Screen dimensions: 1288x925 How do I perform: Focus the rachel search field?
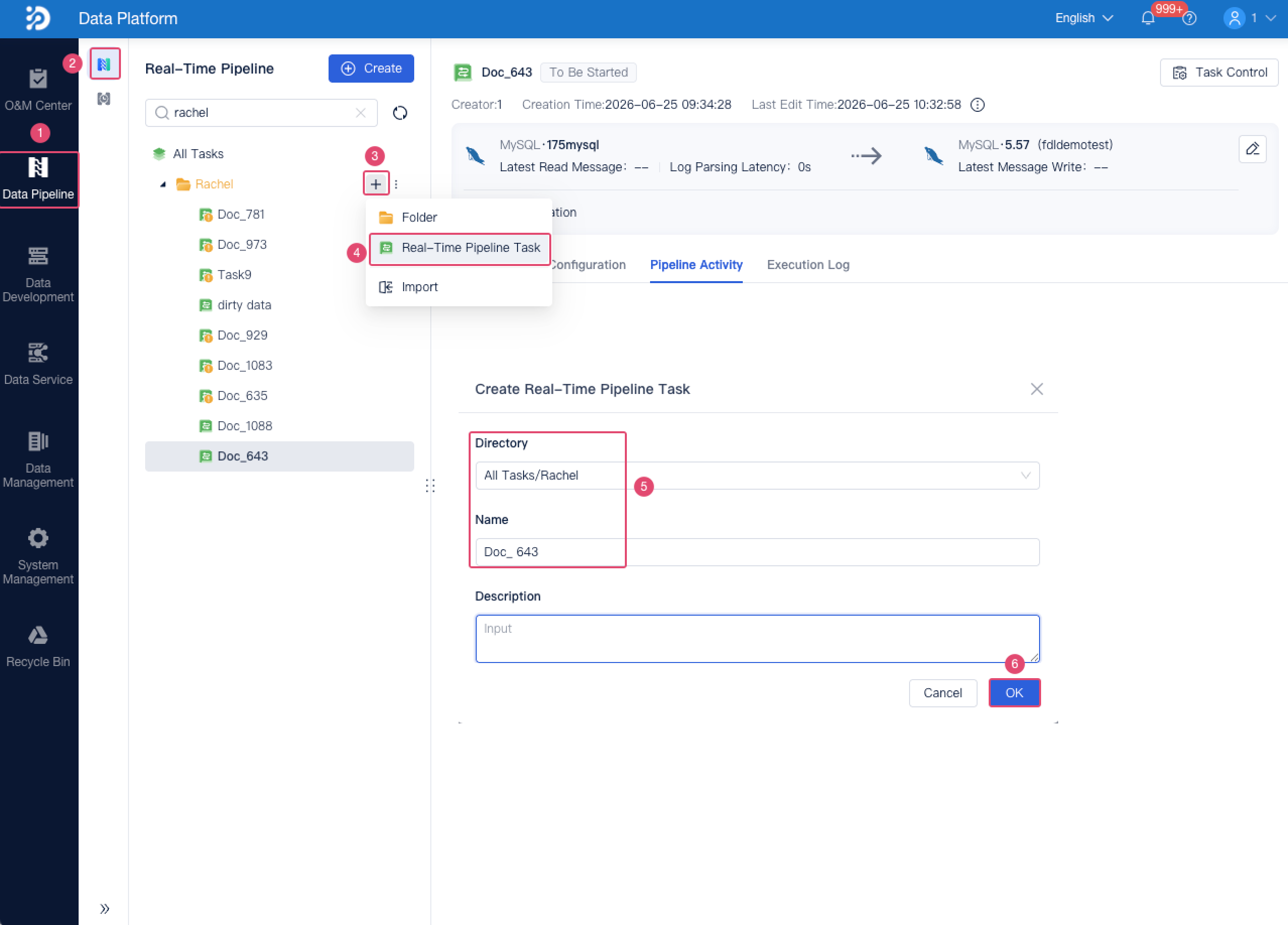[x=261, y=112]
